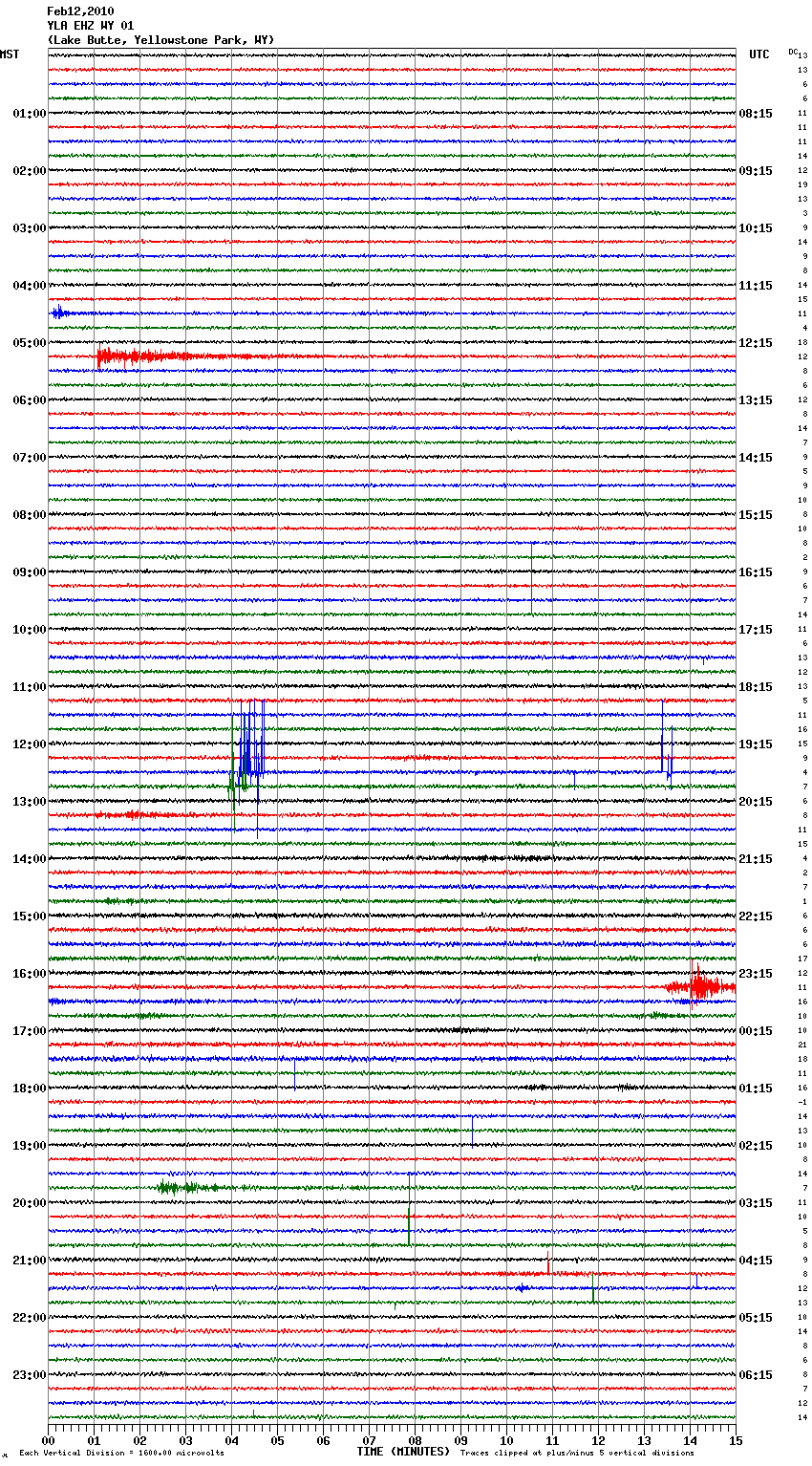Click the 00:15 UTC time label

click(x=756, y=1031)
